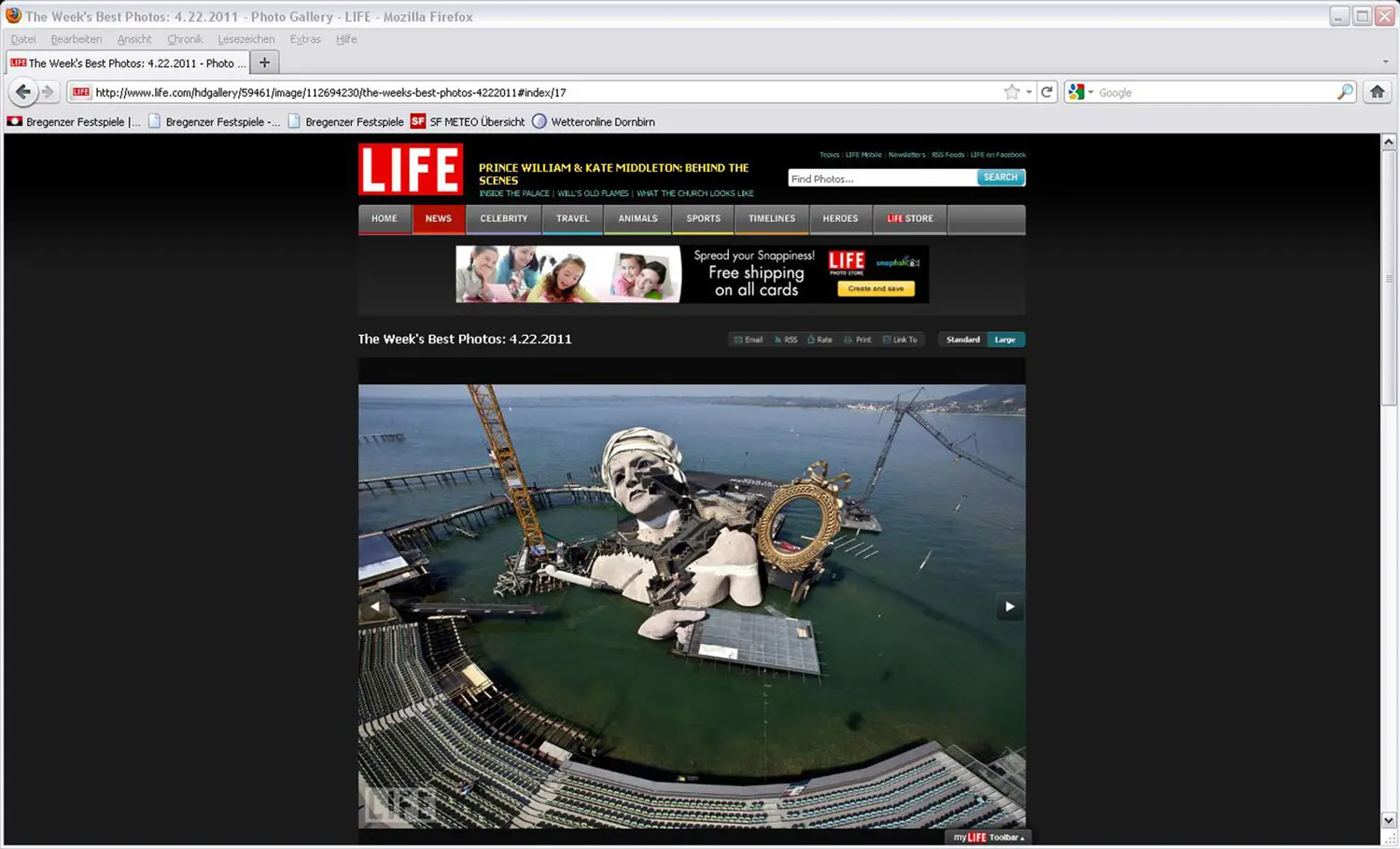Go to the TRAVEL section
Viewport: 1400px width, 849px height.
pyautogui.click(x=573, y=218)
